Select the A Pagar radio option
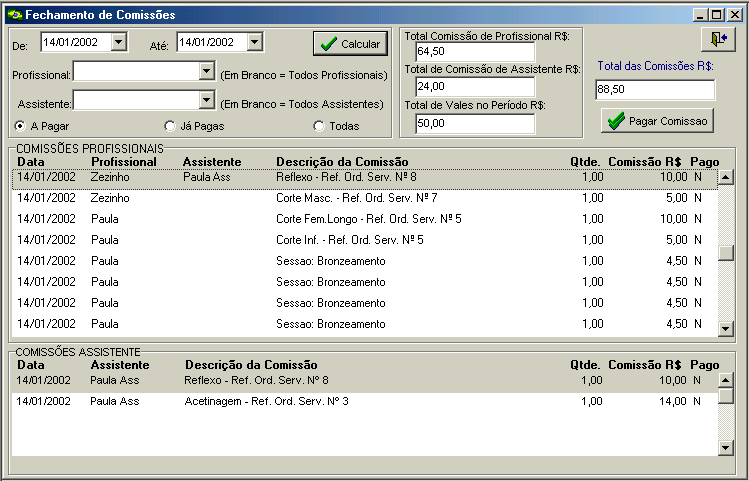The height and width of the screenshot is (481, 749). point(20,126)
